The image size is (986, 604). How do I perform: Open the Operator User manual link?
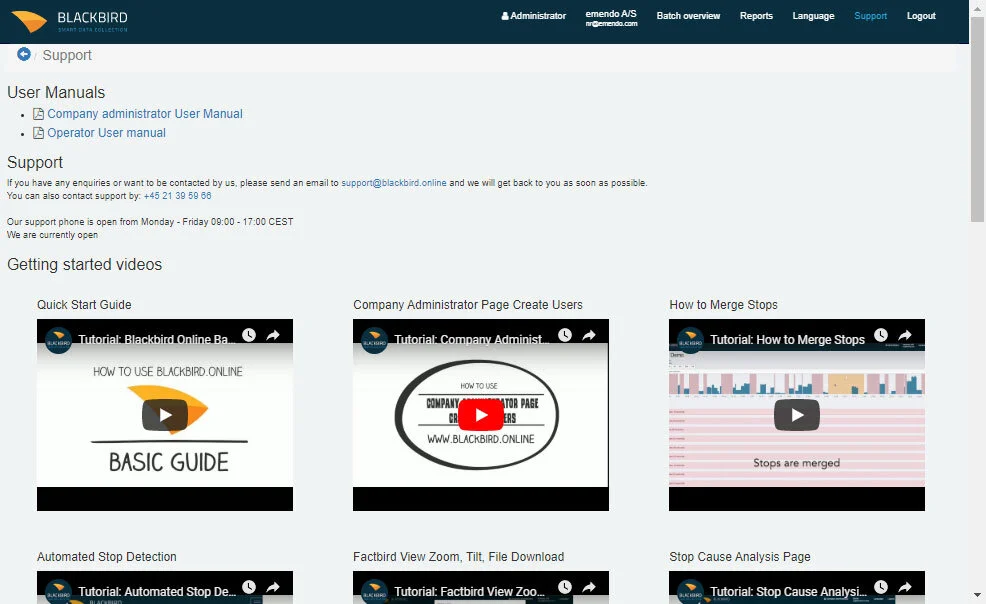106,133
